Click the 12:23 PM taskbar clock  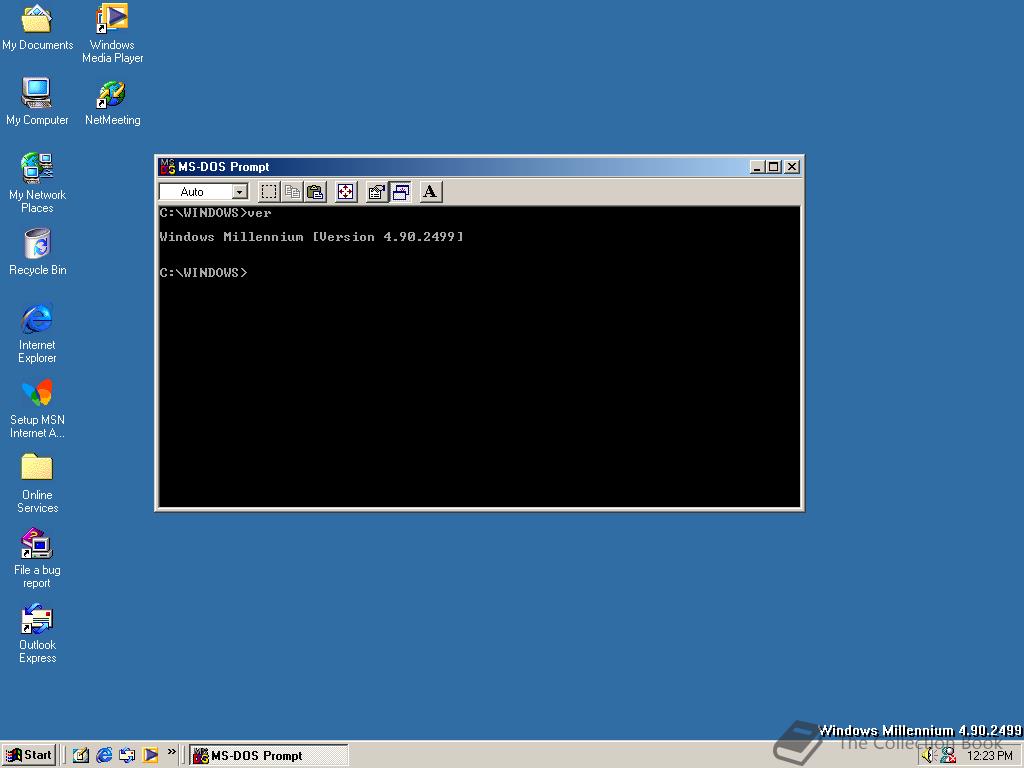[x=990, y=756]
